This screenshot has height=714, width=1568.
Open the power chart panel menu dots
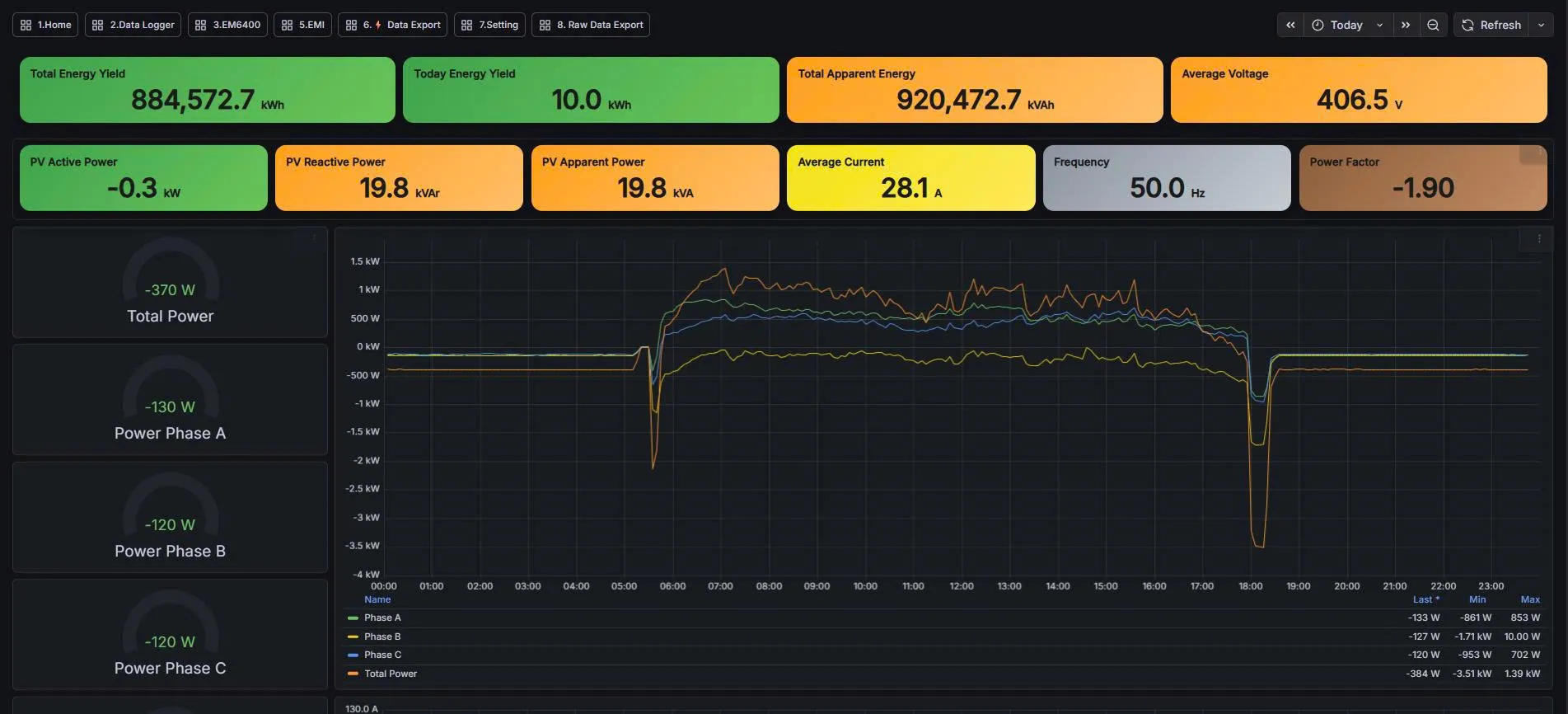click(x=1539, y=239)
